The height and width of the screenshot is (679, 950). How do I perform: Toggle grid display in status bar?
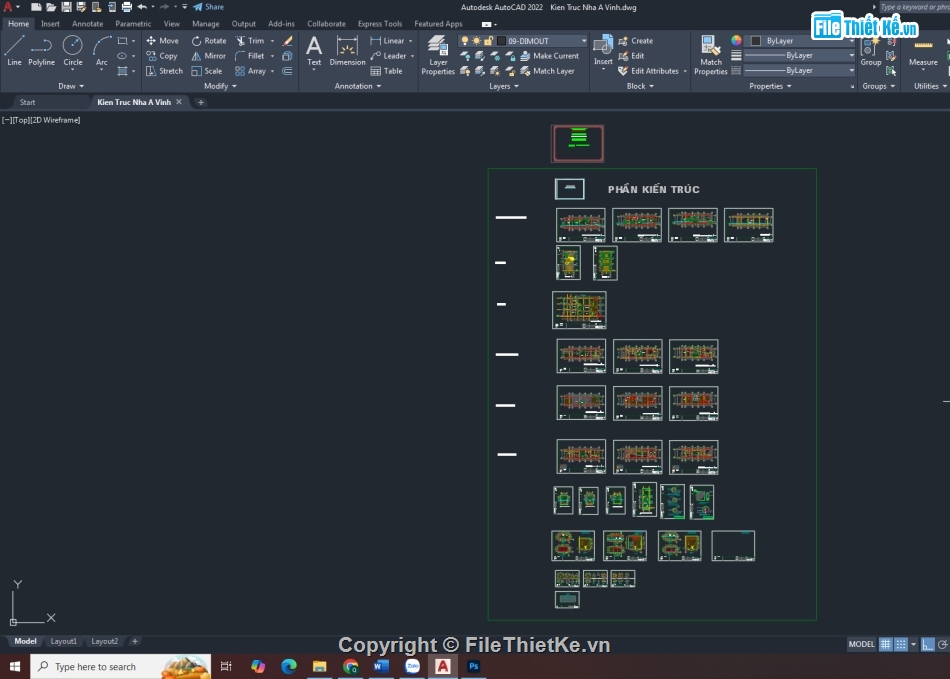pos(885,644)
